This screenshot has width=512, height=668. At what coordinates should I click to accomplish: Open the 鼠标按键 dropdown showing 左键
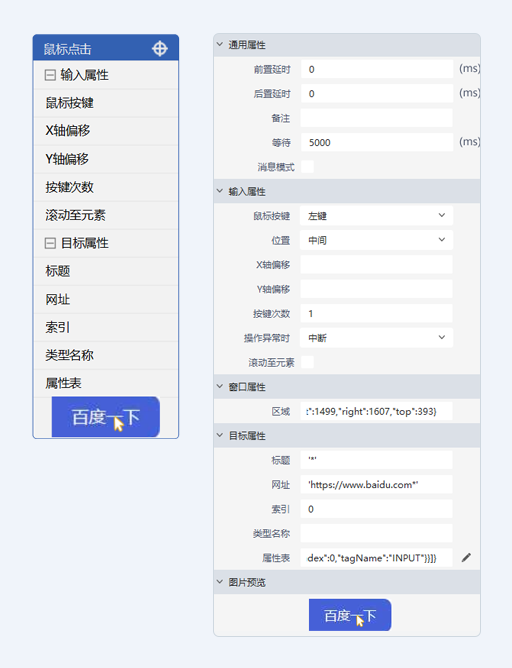377,216
